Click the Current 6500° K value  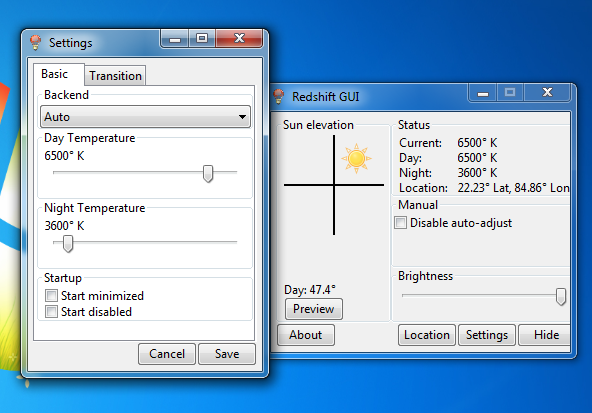click(x=477, y=143)
